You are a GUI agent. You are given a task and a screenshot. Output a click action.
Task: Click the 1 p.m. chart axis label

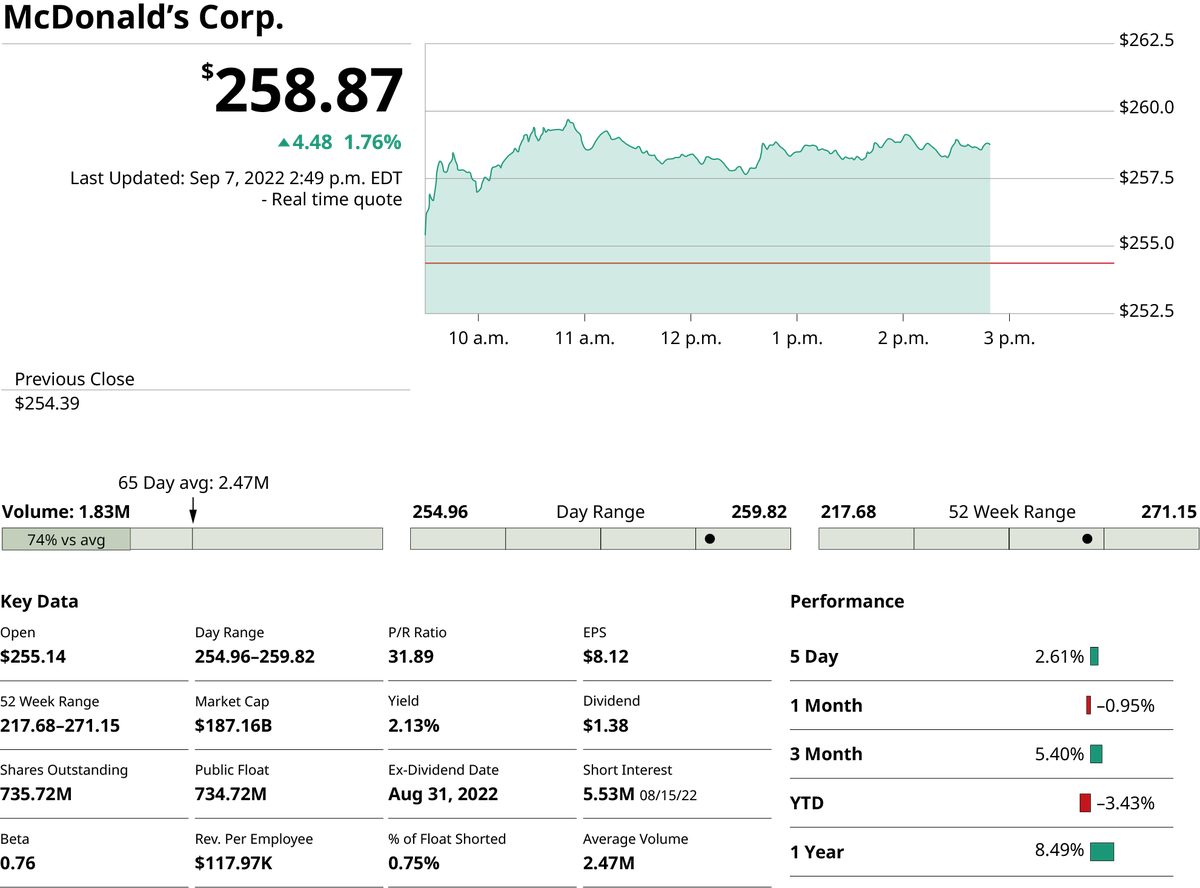coord(797,338)
